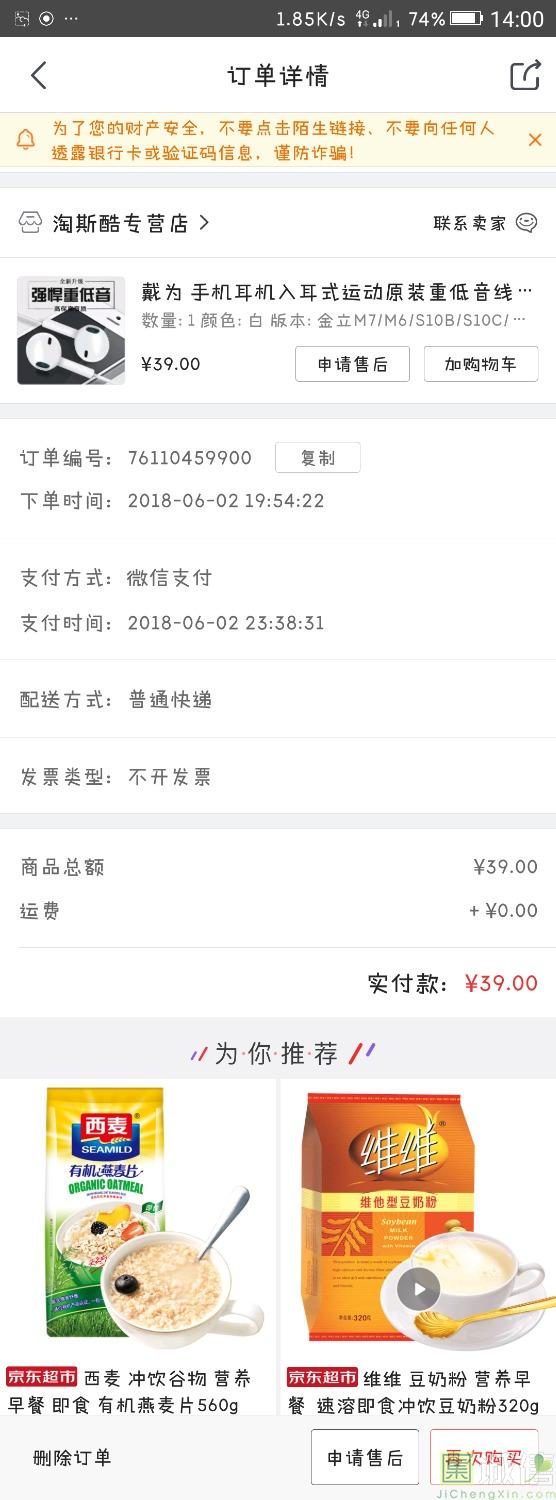Tap the 京东超市 tag on 西麦 item

pos(41,1377)
